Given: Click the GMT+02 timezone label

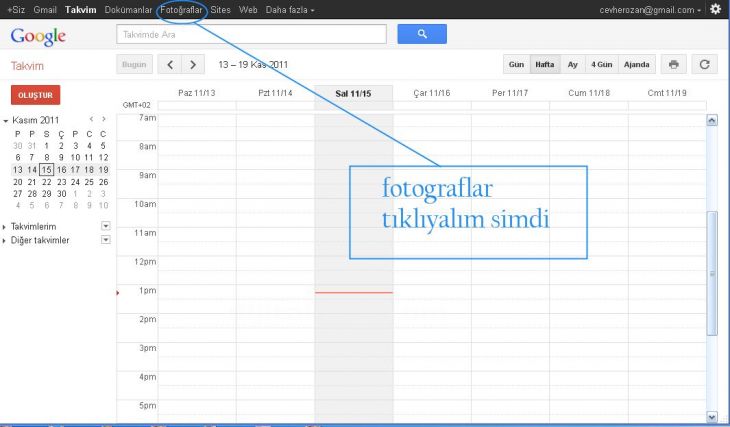Looking at the screenshot, I should tap(136, 105).
